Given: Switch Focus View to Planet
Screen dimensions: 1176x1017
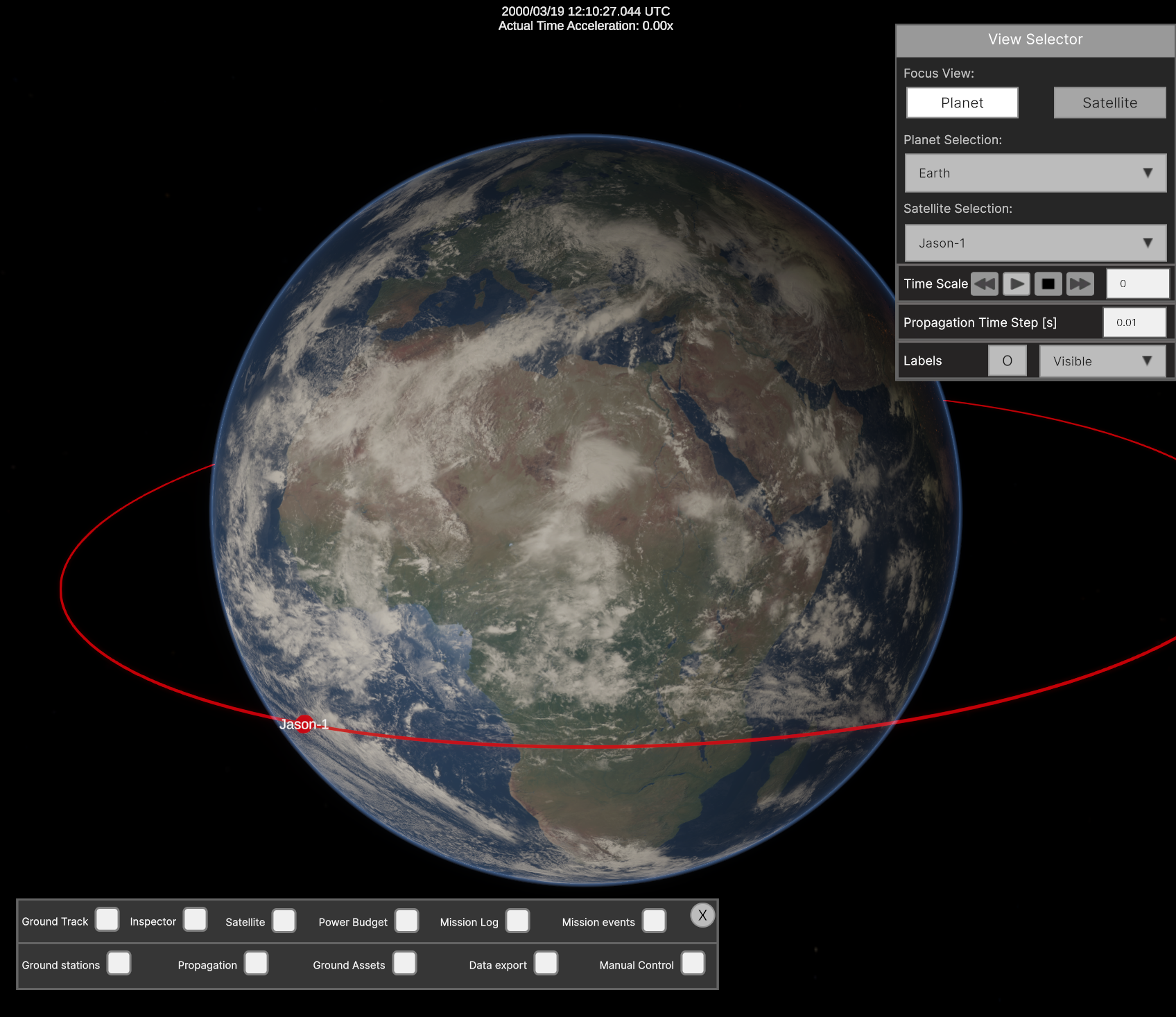Looking at the screenshot, I should (962, 103).
